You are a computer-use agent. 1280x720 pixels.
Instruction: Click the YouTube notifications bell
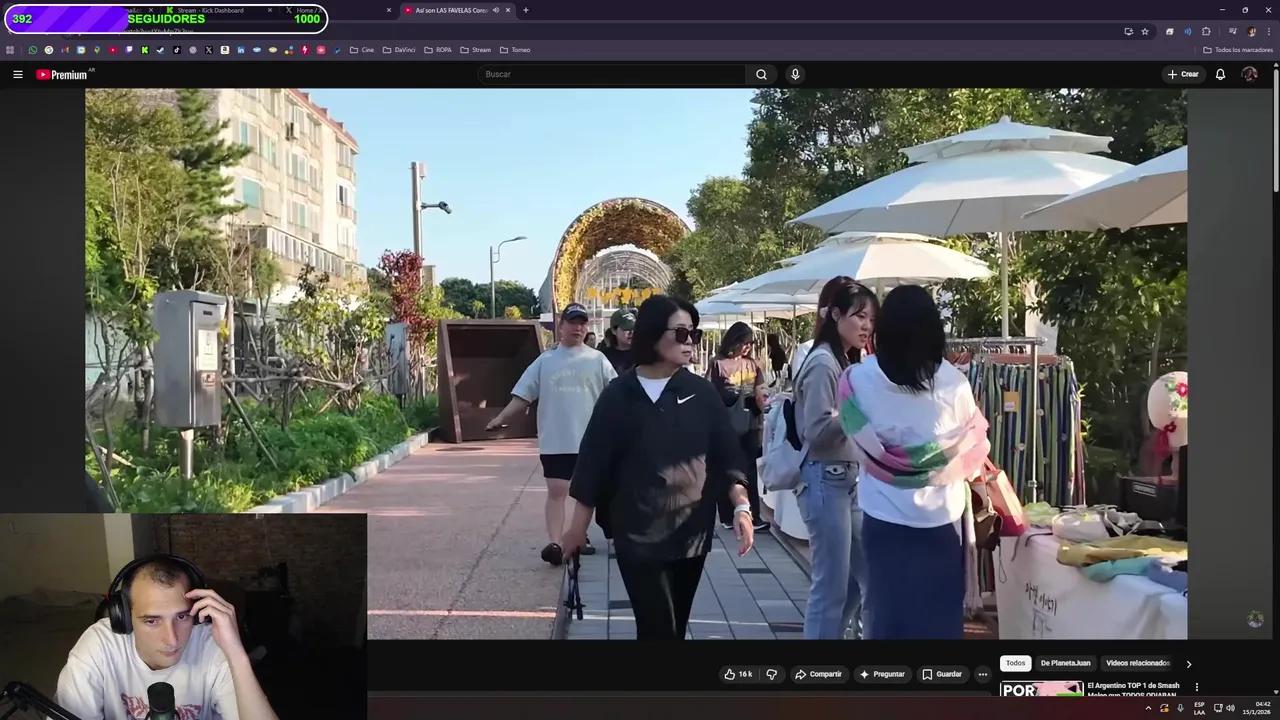click(x=1220, y=74)
